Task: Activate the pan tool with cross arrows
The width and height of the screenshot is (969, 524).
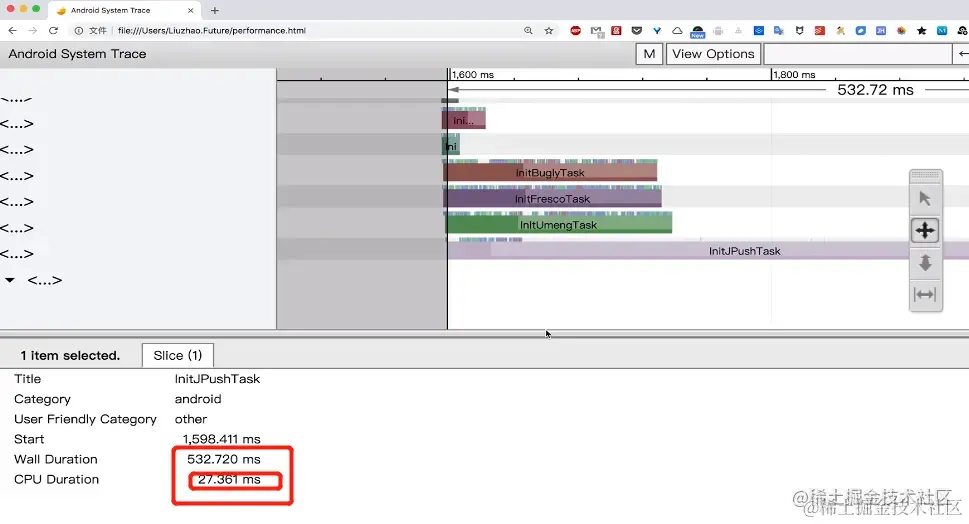Action: pyautogui.click(x=925, y=230)
